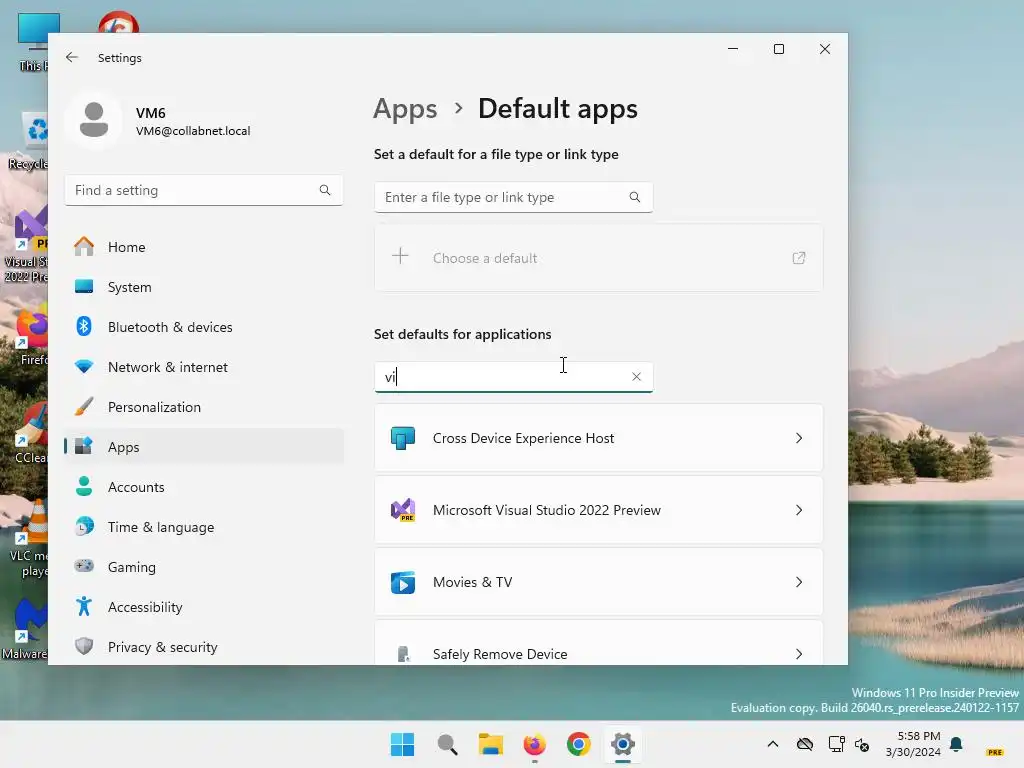Open Personalization settings
1024x768 pixels.
tap(204, 407)
